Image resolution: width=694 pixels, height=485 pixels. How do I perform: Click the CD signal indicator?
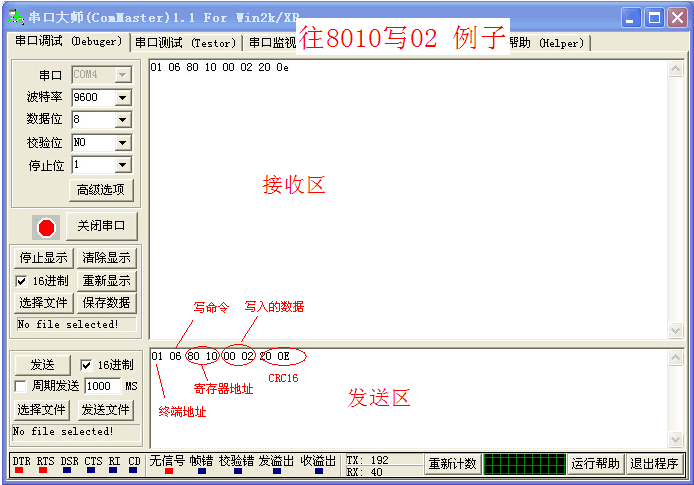tap(134, 464)
